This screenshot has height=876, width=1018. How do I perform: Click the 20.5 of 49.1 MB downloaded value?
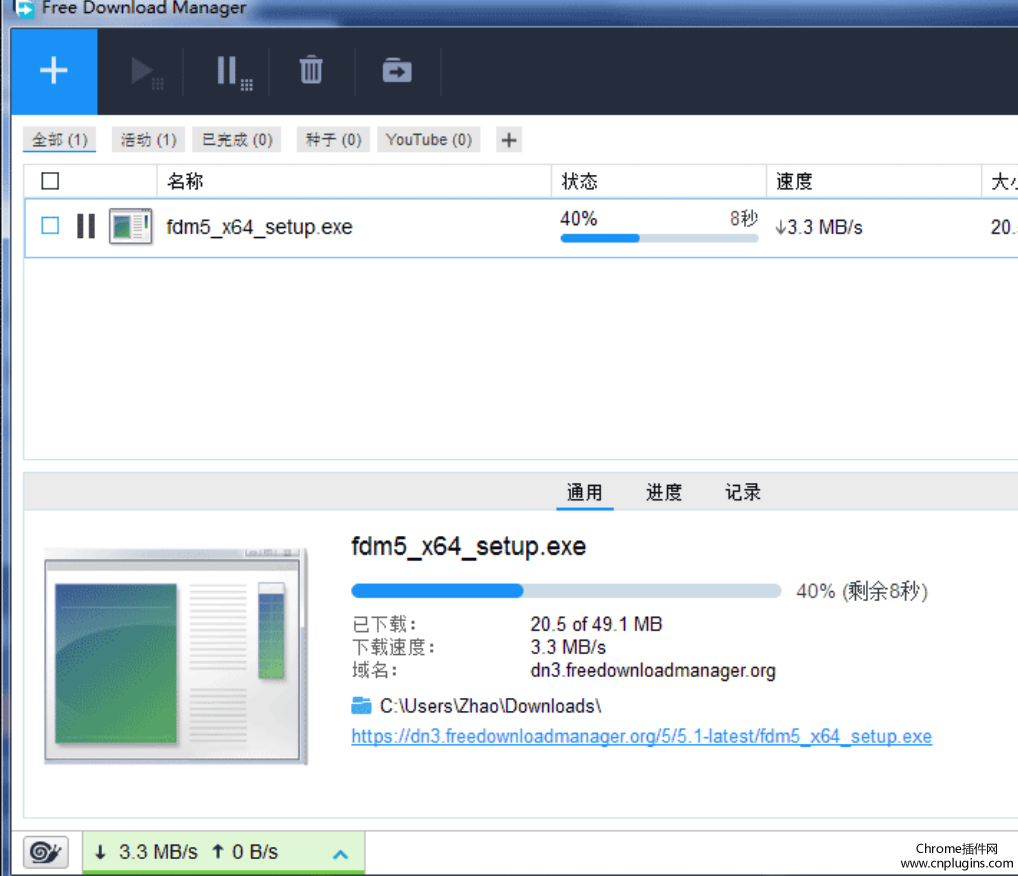coord(596,624)
